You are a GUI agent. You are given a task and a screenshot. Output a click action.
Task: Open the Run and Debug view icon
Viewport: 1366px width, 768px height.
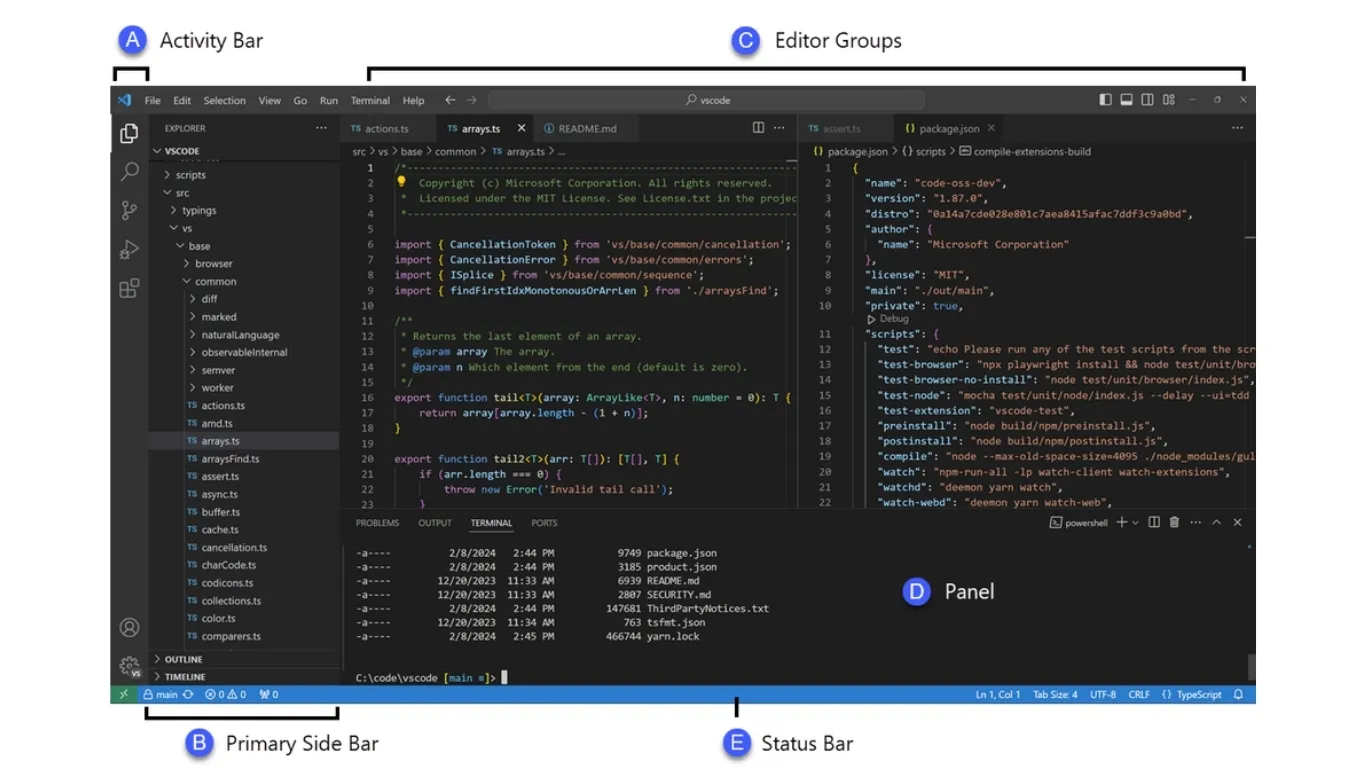(129, 250)
